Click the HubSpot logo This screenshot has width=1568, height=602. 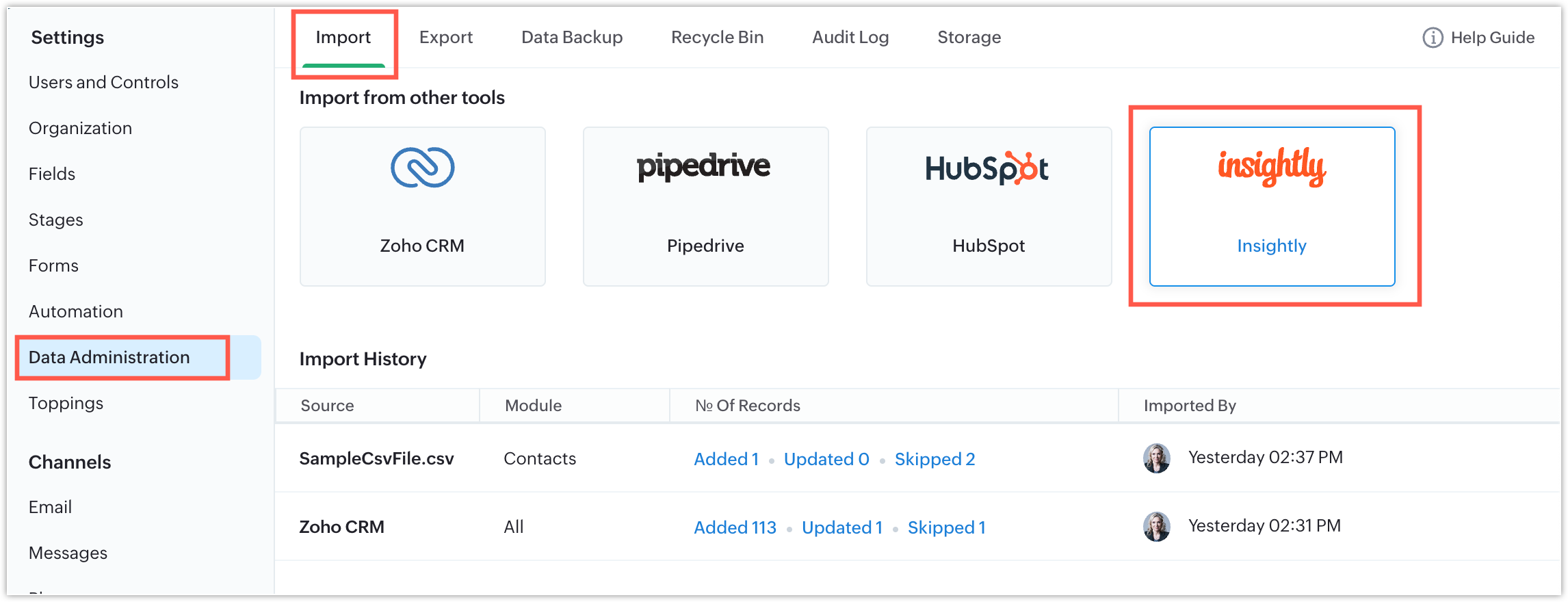pyautogui.click(x=986, y=168)
